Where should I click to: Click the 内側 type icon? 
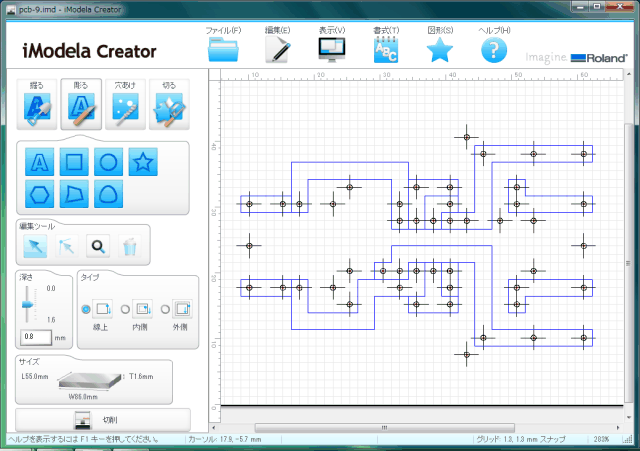(142, 309)
